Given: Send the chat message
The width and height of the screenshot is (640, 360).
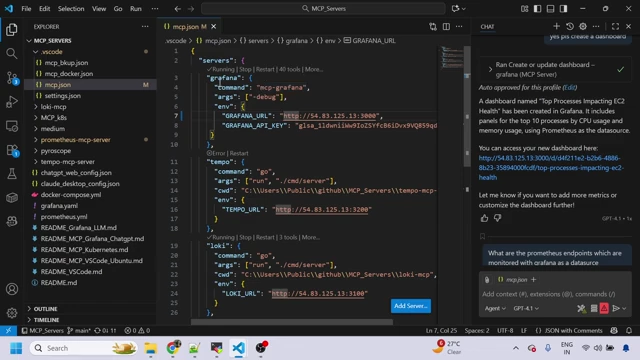Looking at the screenshot, I should [x=616, y=309].
